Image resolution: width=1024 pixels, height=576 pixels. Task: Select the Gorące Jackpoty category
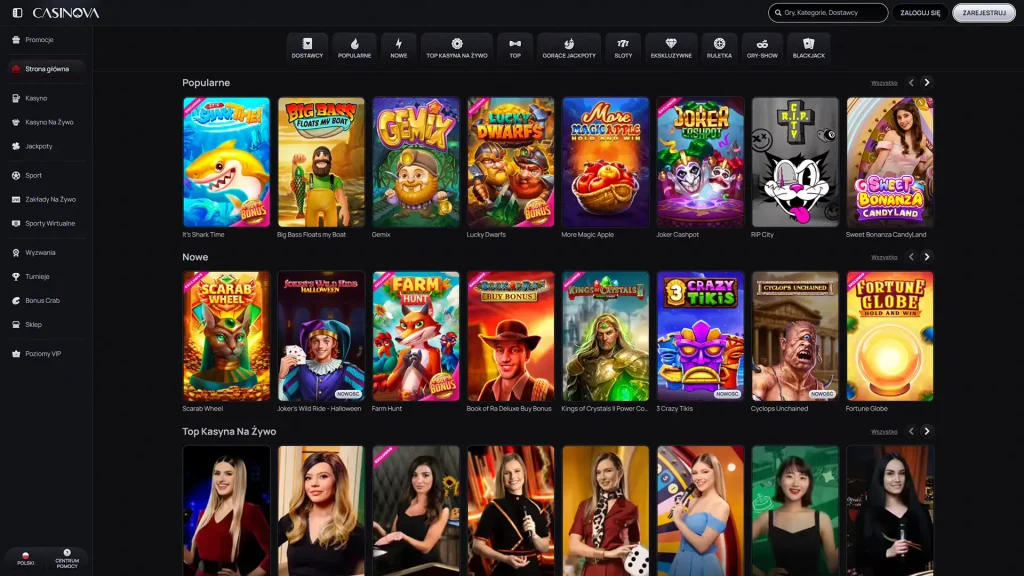click(569, 48)
